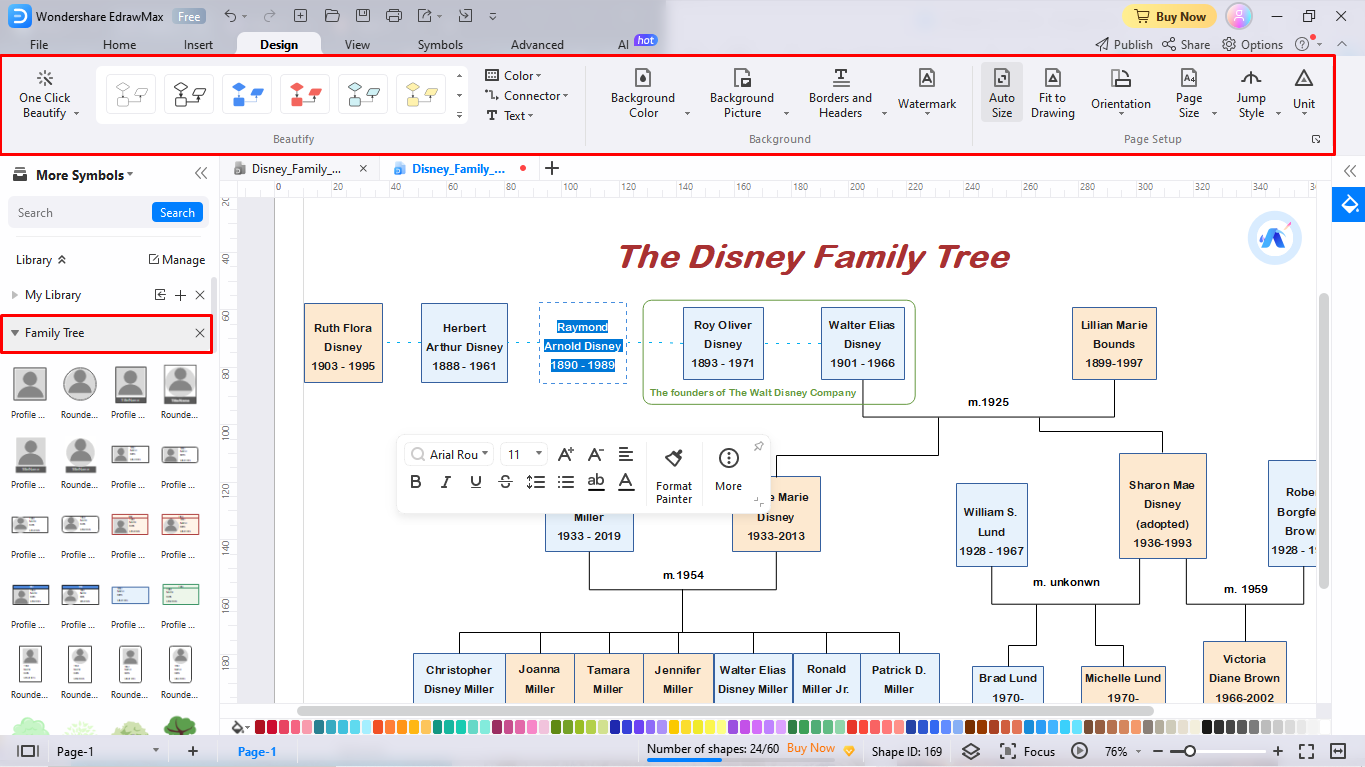The width and height of the screenshot is (1365, 767).
Task: Open the Connector style dropdown
Action: (527, 95)
